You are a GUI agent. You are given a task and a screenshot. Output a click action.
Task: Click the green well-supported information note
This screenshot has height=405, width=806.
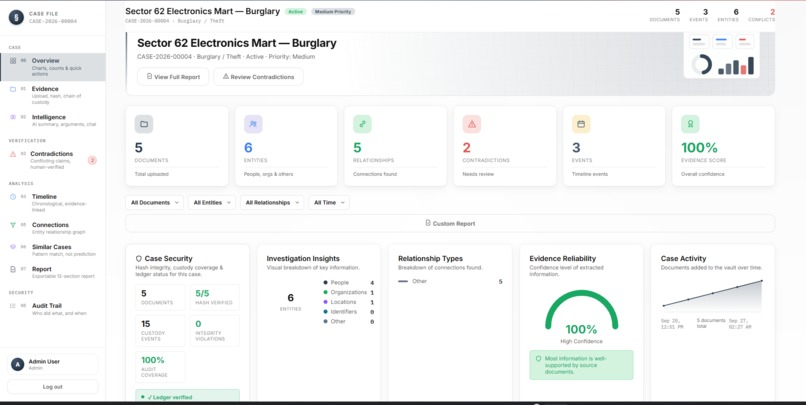(x=581, y=365)
